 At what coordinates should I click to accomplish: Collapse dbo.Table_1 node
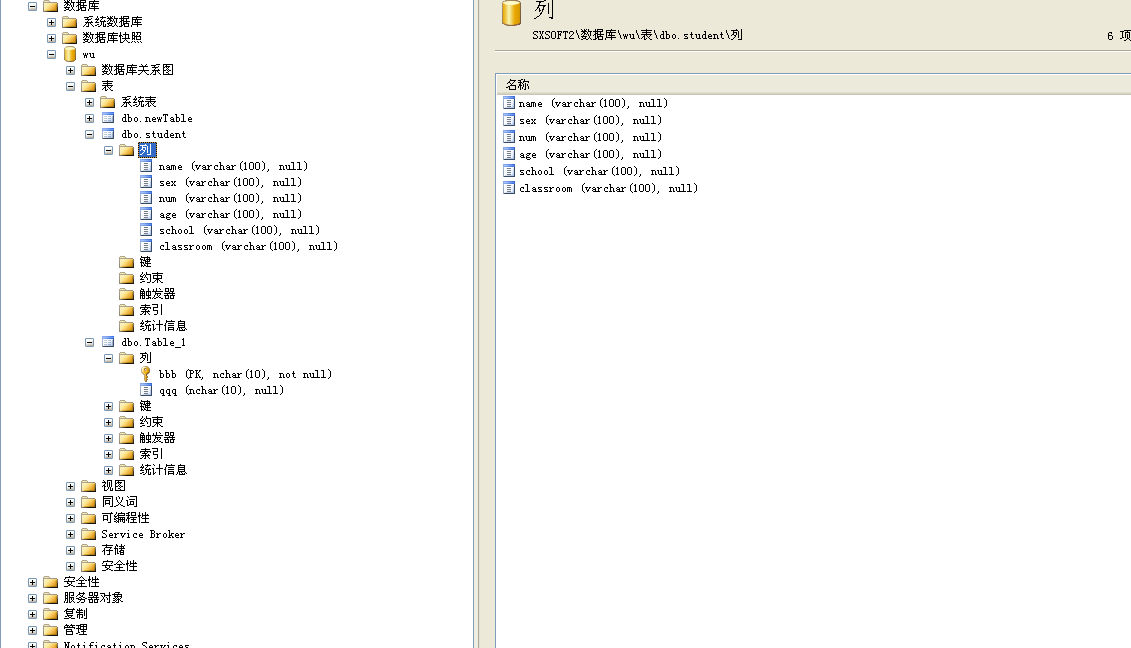pos(89,342)
